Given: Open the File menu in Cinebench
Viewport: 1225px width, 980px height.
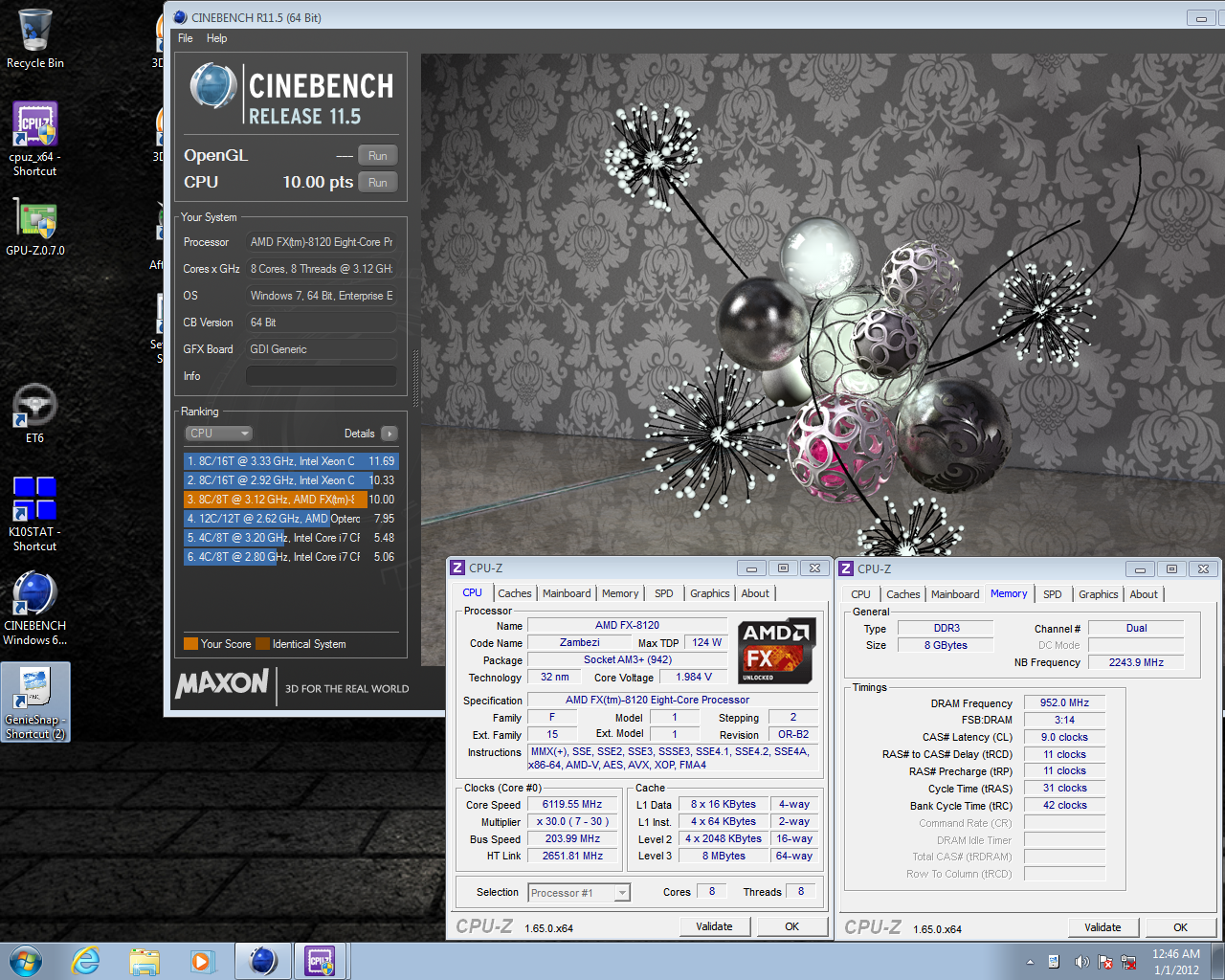Looking at the screenshot, I should click(x=186, y=38).
